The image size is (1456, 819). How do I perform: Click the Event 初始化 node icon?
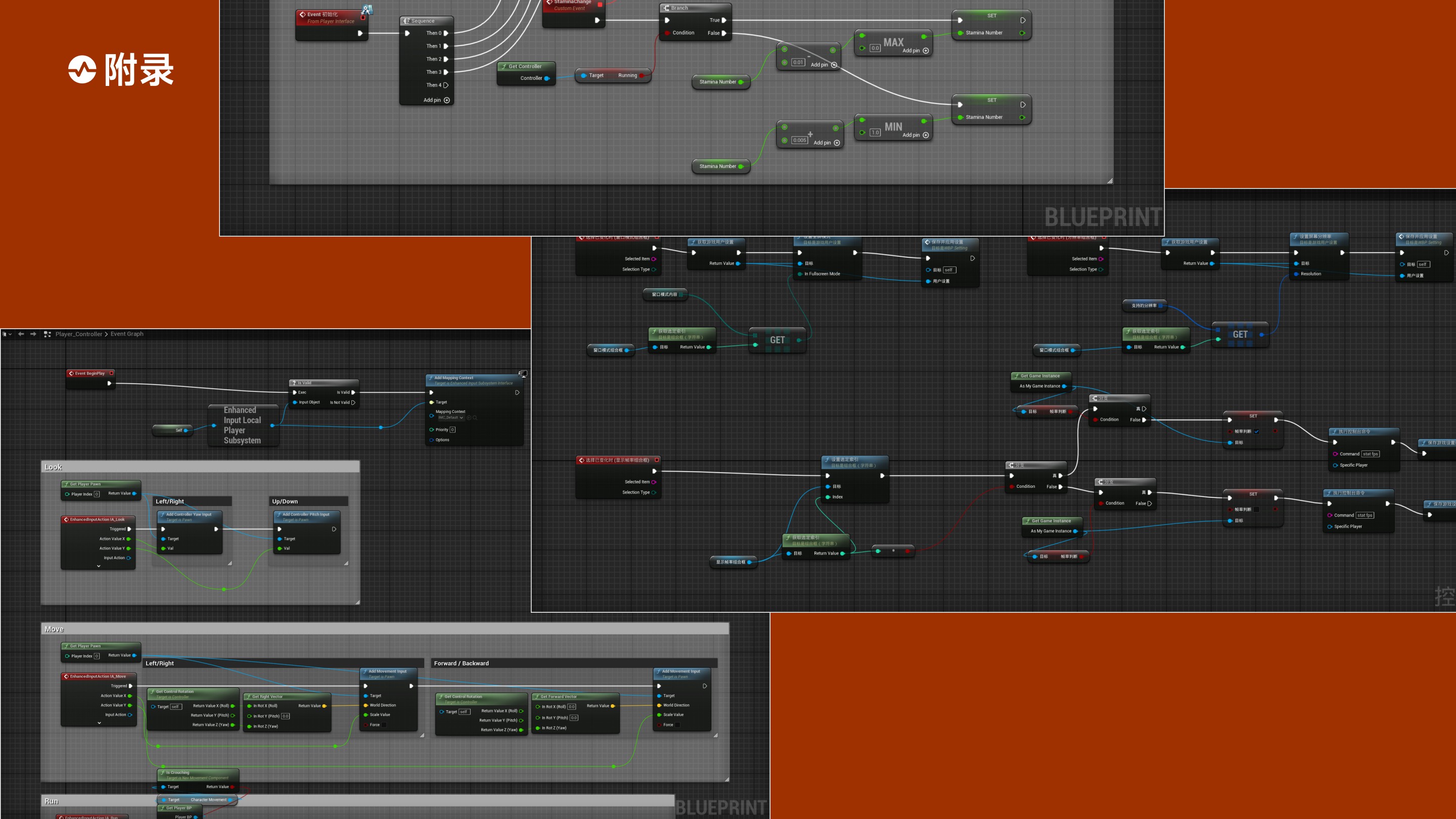(302, 14)
